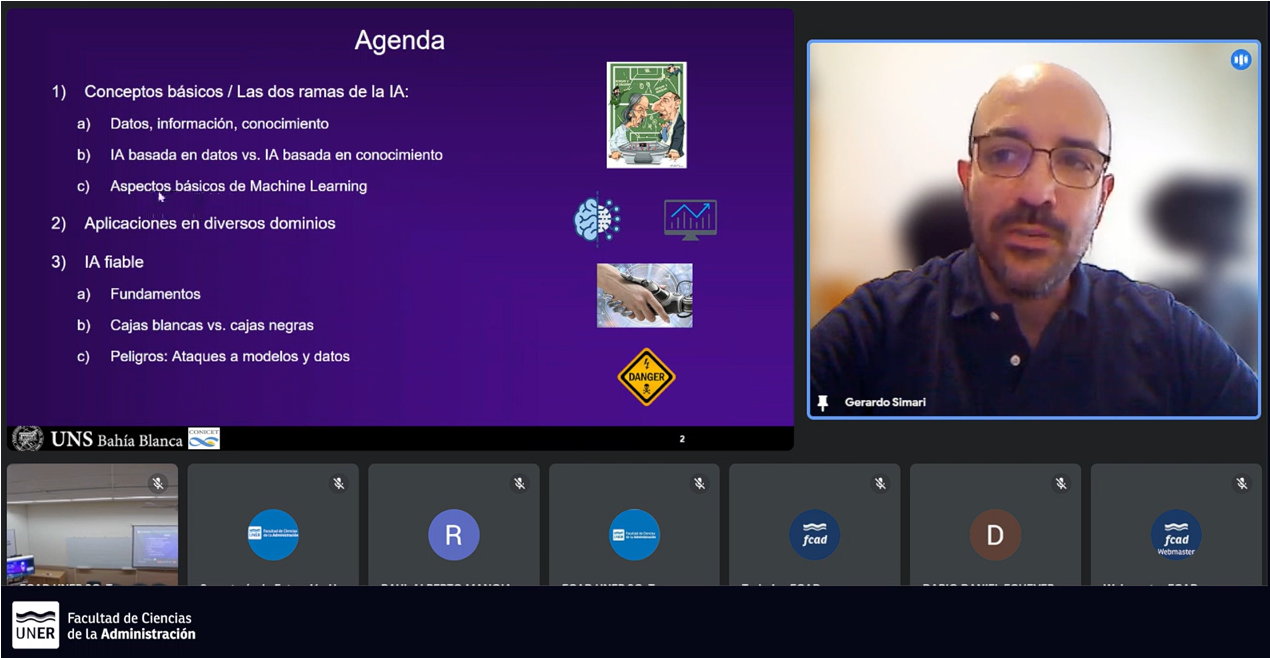Click 'Conceptos básicos / Las dos ramas de la IA'

coord(247,91)
